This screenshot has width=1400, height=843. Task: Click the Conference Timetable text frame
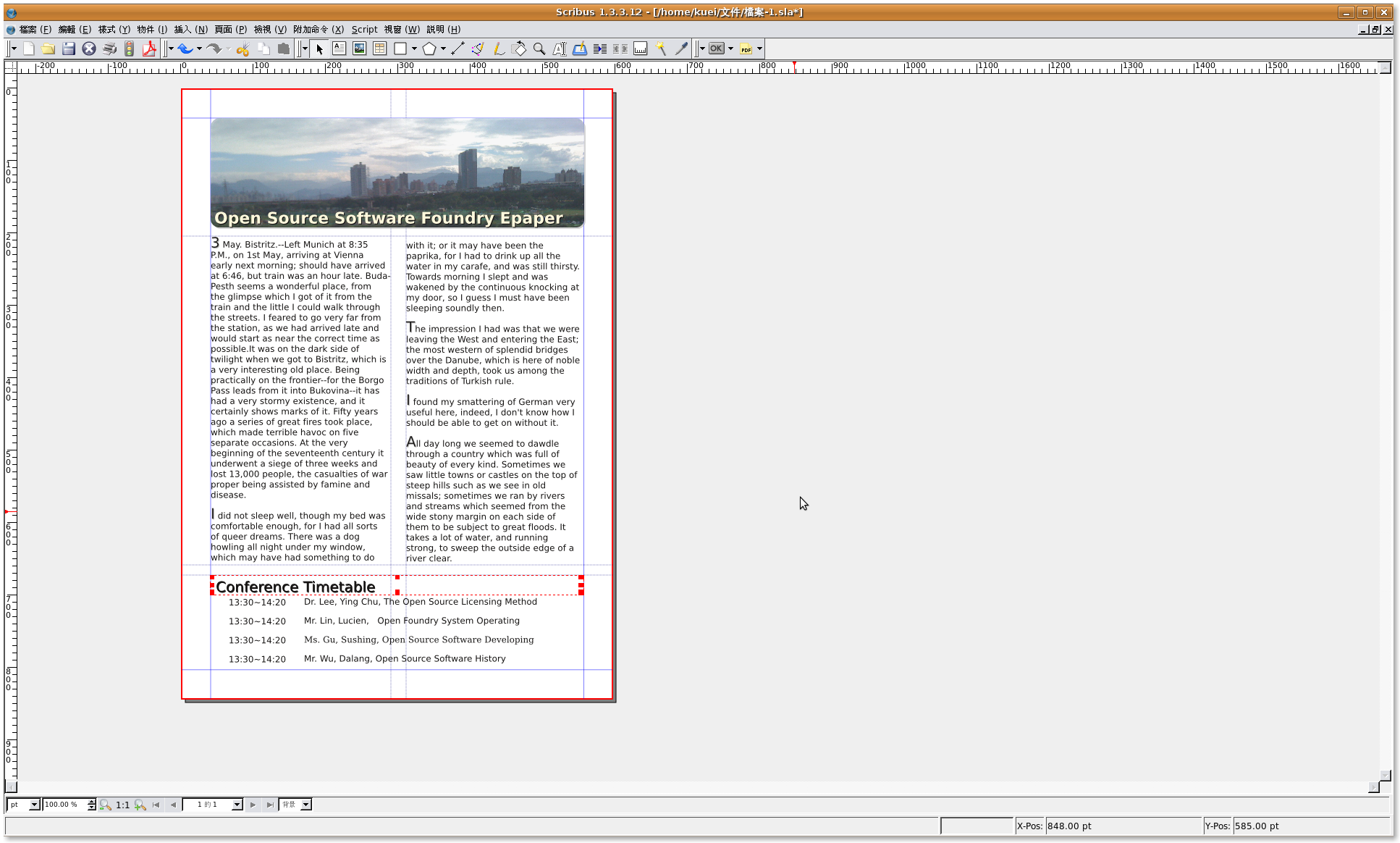[295, 587]
